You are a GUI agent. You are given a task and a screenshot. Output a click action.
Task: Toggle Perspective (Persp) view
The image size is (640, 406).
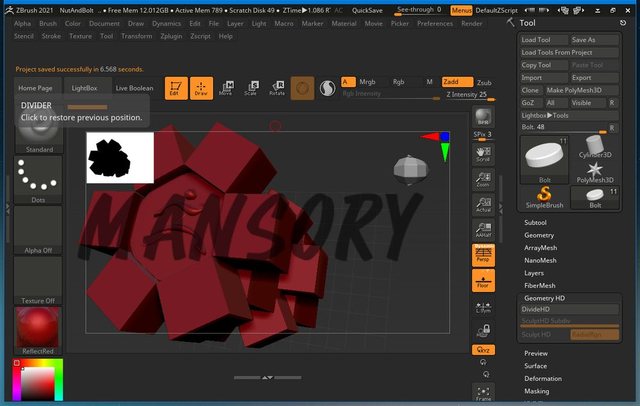pos(484,255)
